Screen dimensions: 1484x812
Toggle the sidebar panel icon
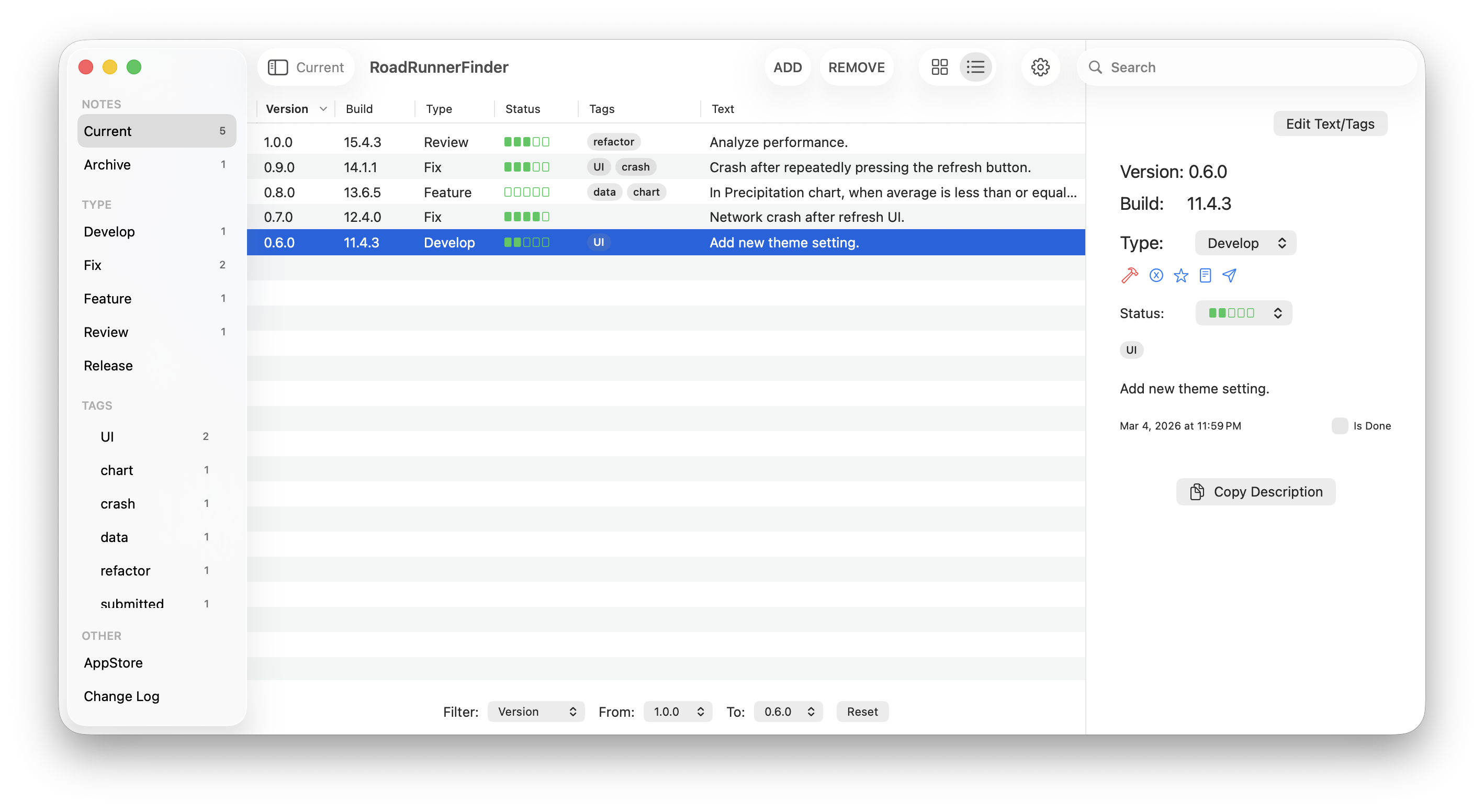coord(278,67)
